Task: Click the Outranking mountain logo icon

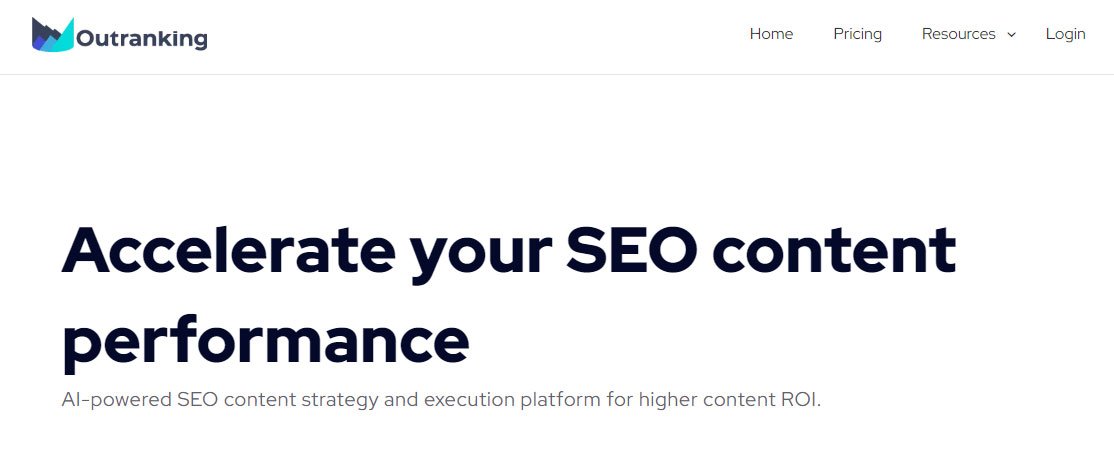Action: (x=52, y=35)
